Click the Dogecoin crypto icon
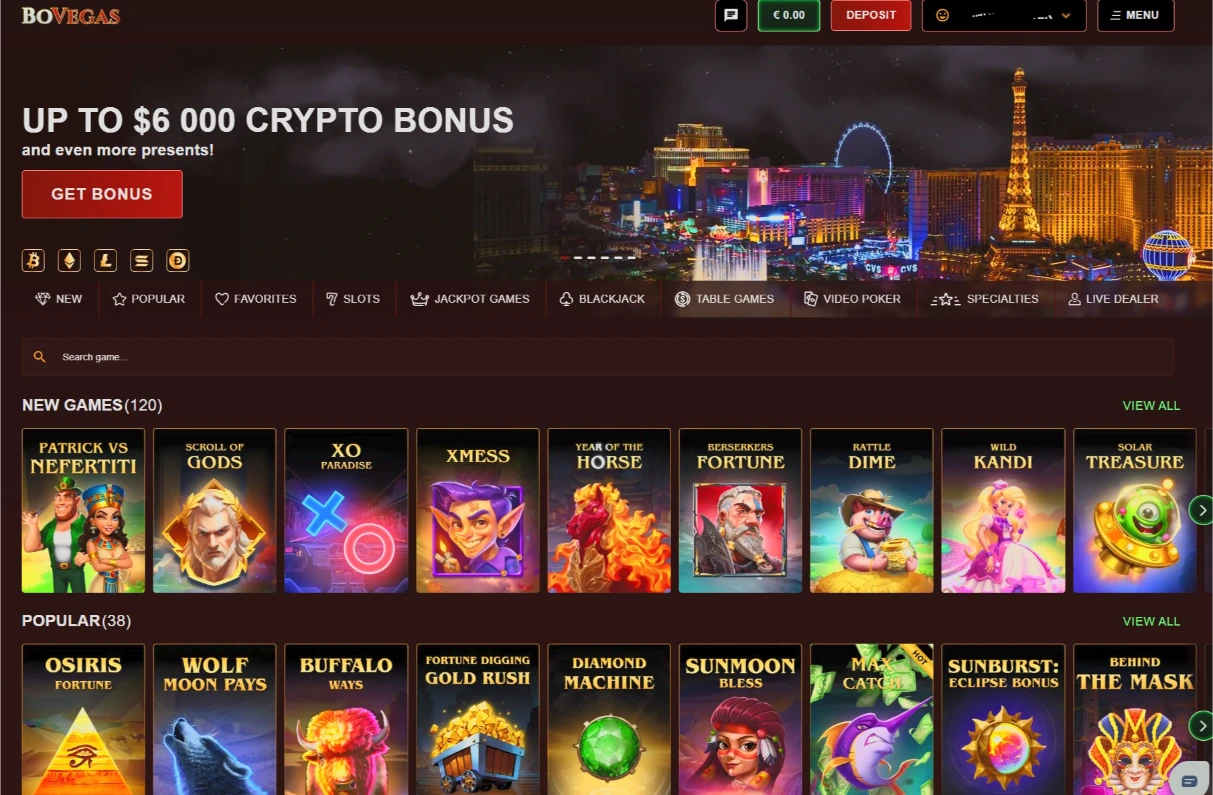The height and width of the screenshot is (795, 1213). (x=178, y=261)
